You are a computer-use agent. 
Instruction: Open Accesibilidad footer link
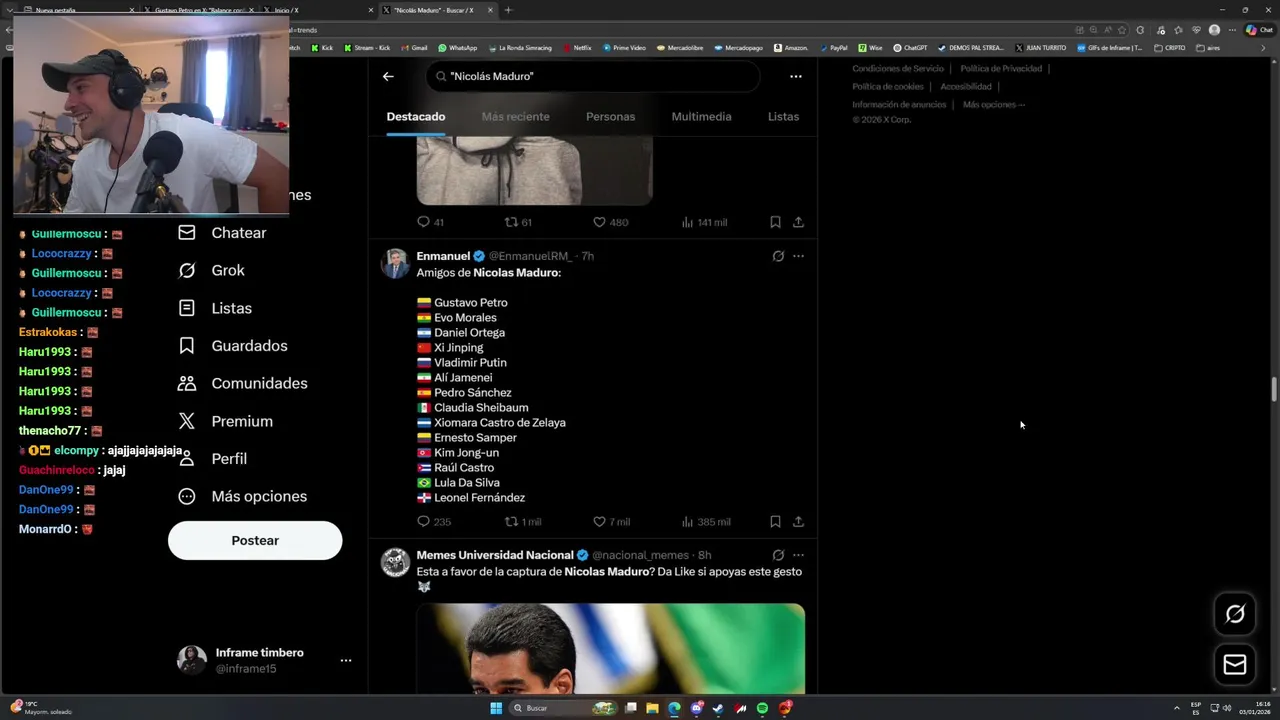[966, 87]
